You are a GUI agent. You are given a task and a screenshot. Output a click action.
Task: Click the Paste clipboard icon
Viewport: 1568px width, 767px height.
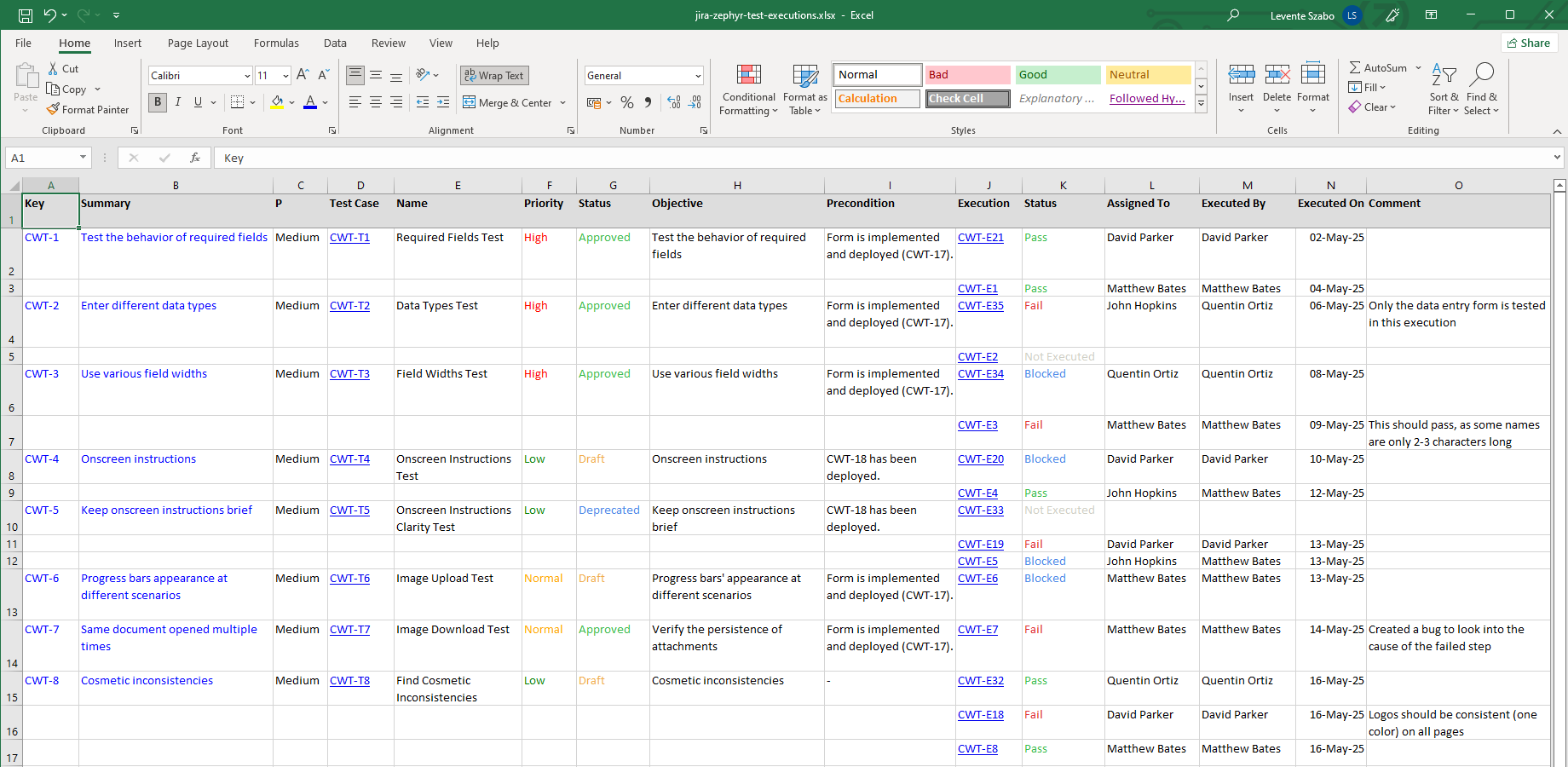(26, 76)
